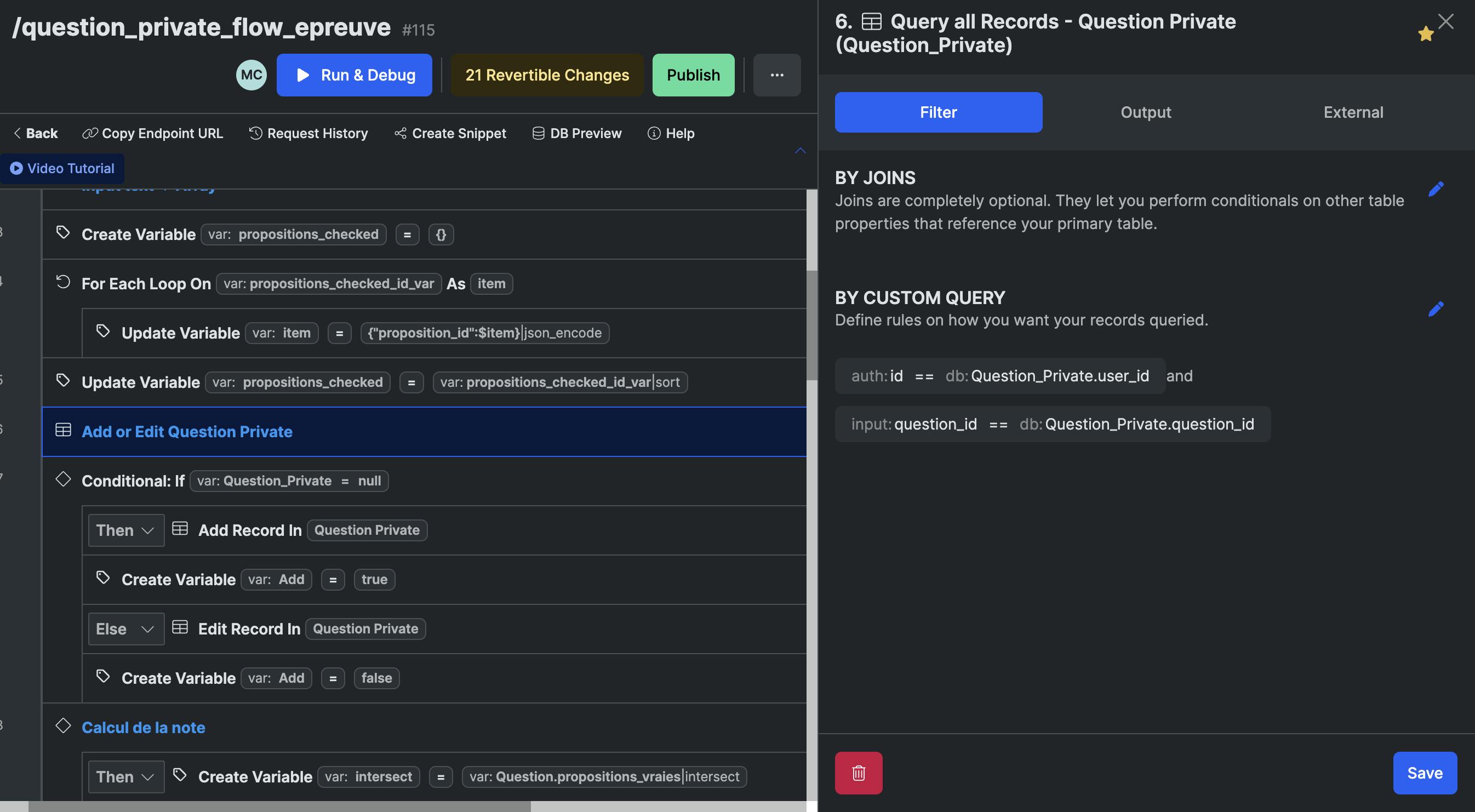Publish the endpoint
The image size is (1475, 812).
click(x=693, y=75)
